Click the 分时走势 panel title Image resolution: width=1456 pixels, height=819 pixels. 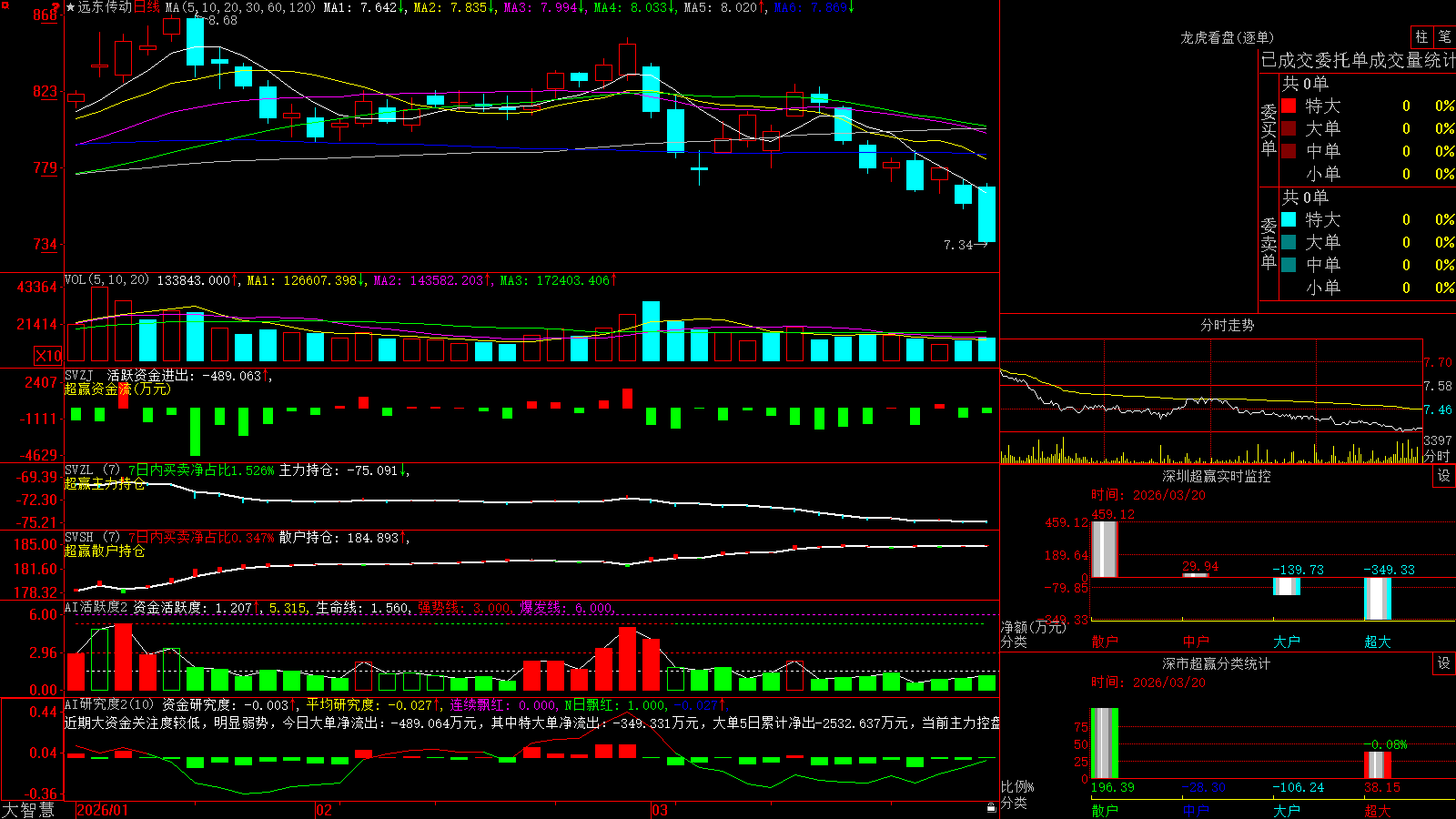(1228, 325)
